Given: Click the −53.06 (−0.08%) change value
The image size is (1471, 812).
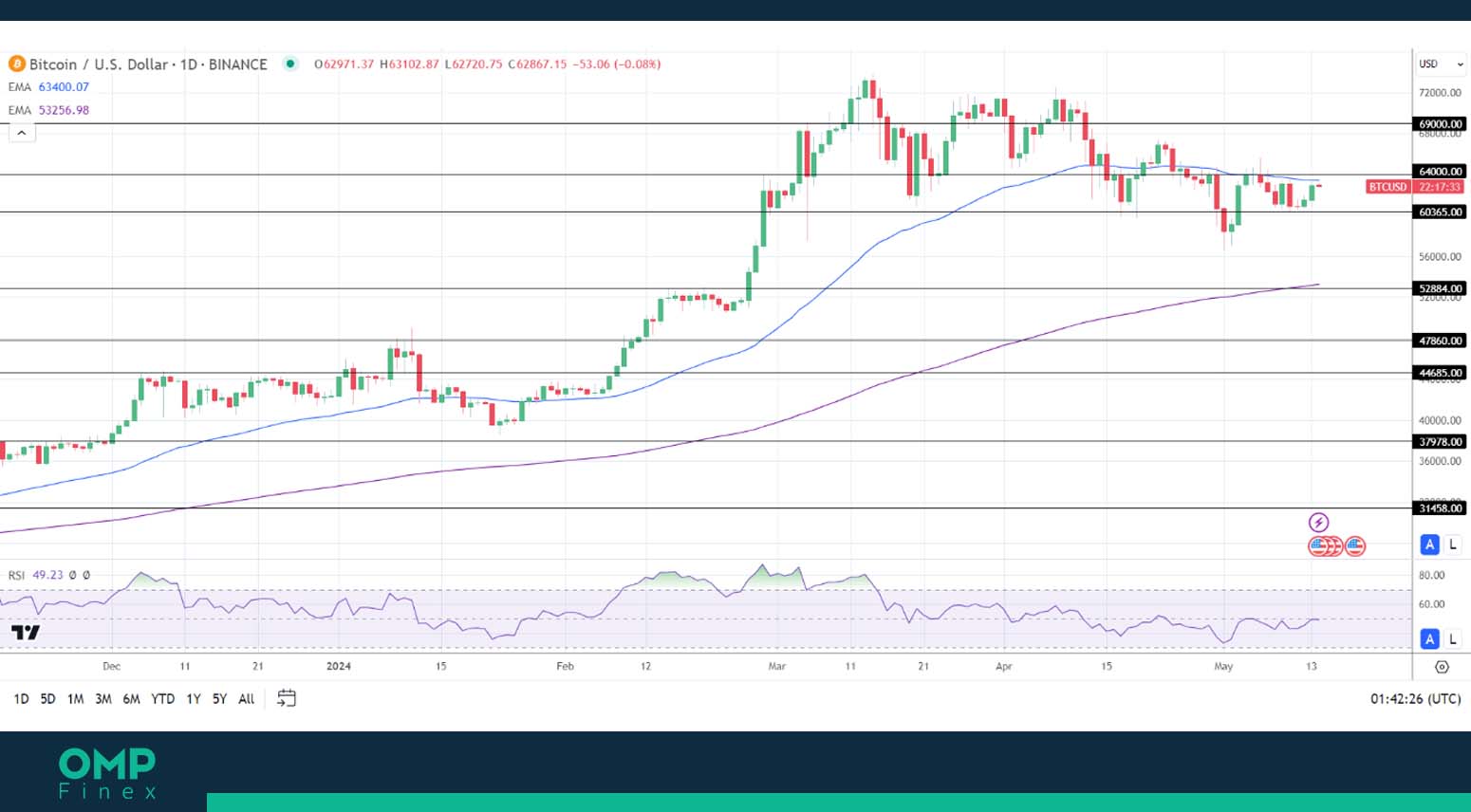Looking at the screenshot, I should (x=617, y=65).
